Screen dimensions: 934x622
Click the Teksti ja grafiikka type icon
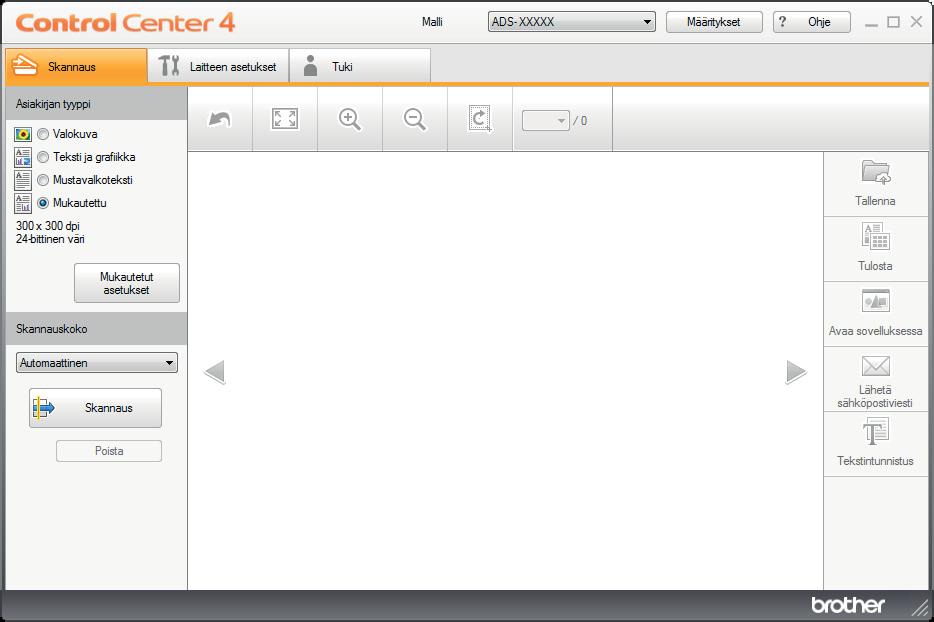point(23,157)
